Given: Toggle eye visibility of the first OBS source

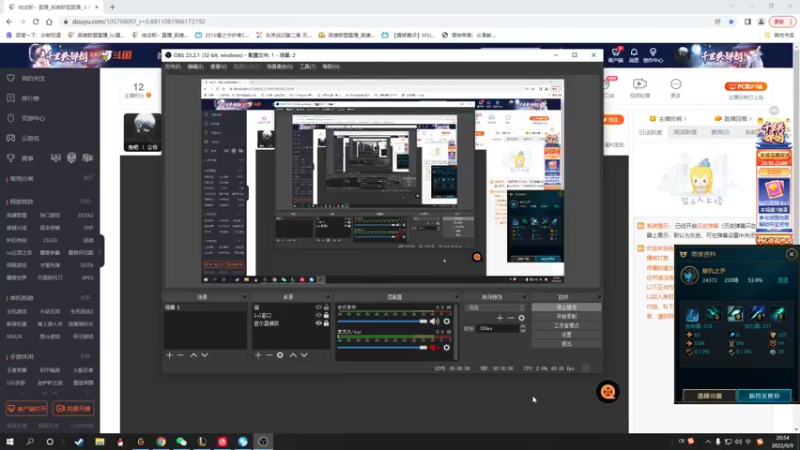Looking at the screenshot, I should [x=318, y=308].
